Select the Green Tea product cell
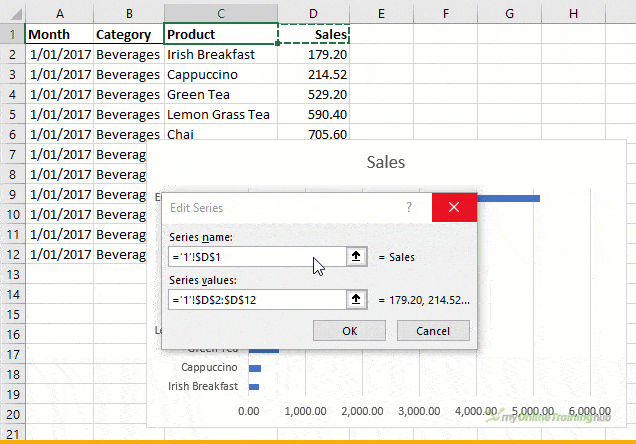This screenshot has height=444, width=636. [221, 94]
